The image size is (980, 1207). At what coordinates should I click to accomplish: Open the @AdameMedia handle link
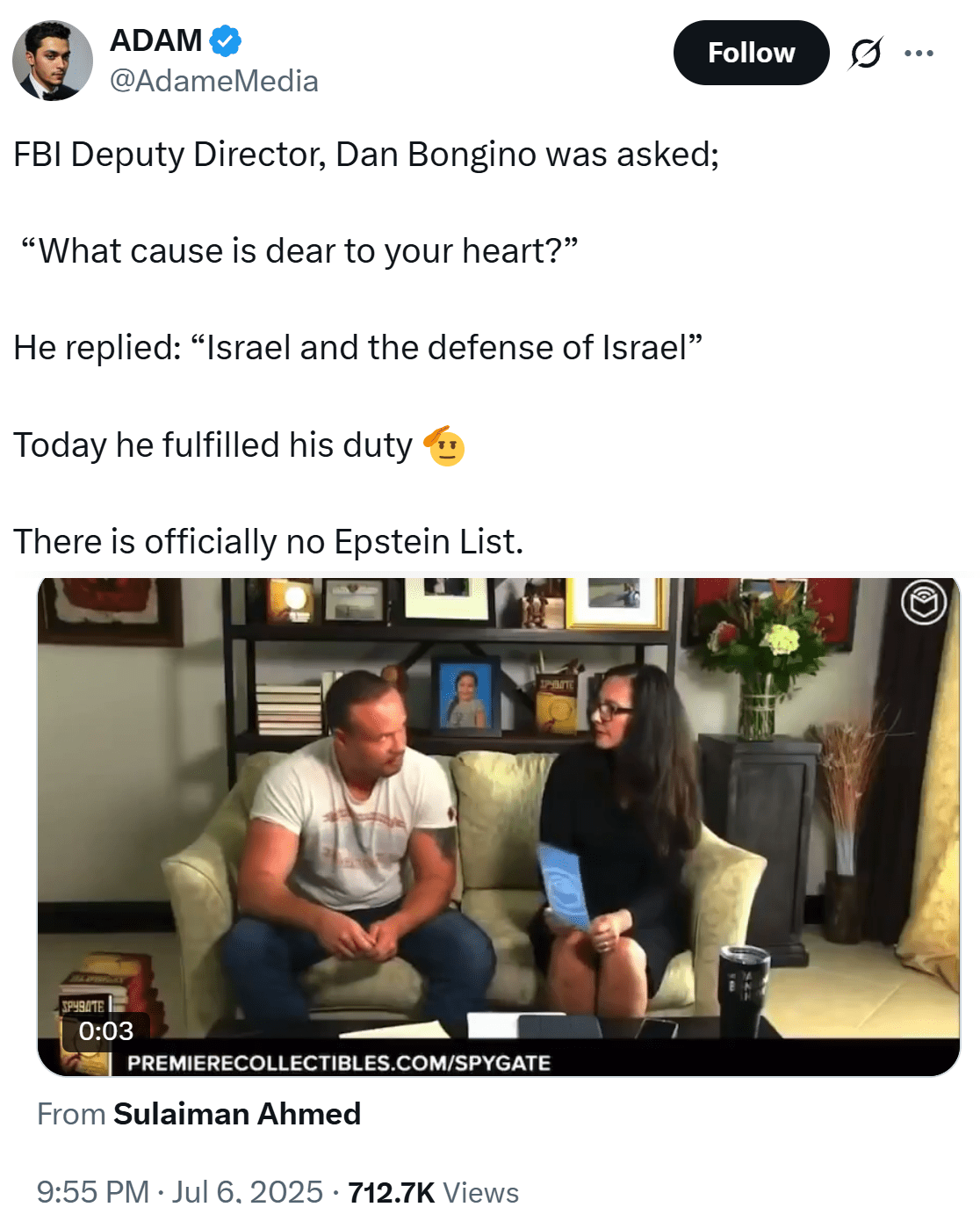tap(214, 81)
